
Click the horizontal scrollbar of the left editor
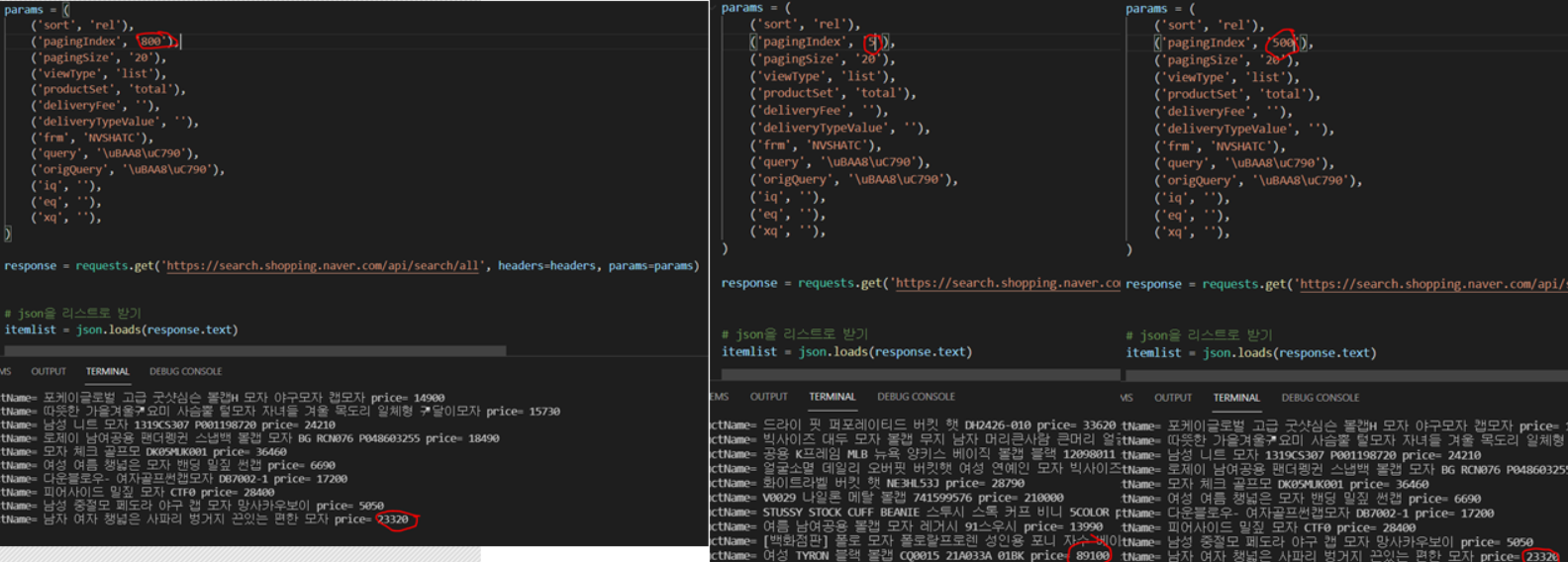tap(255, 350)
